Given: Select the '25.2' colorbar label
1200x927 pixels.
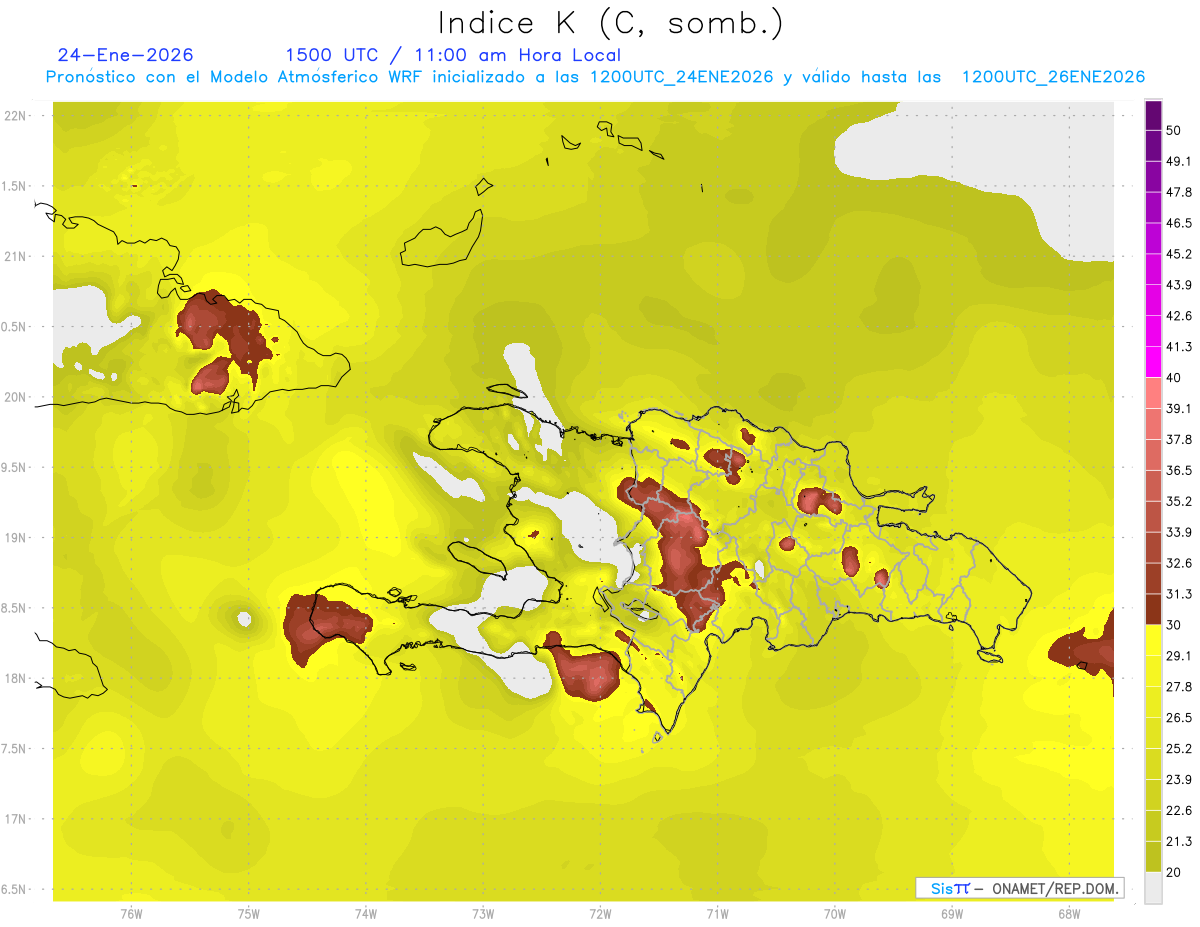Looking at the screenshot, I should 1179,748.
